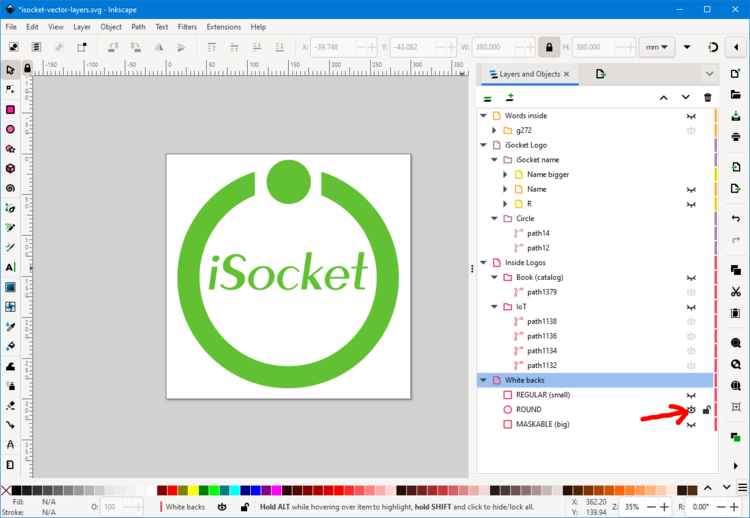The image size is (750, 518).
Task: Add a new layer in Layers panel
Action: coord(510,98)
